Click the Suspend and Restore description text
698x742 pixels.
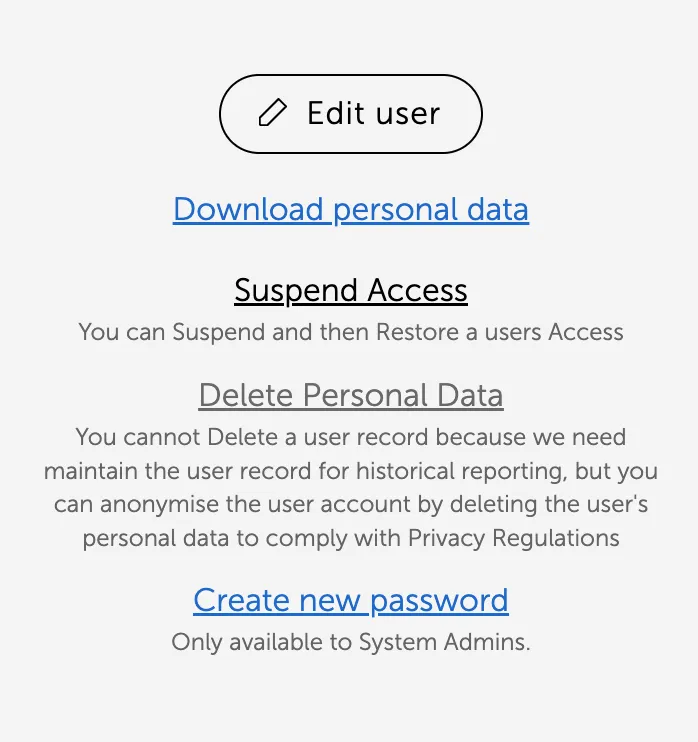point(350,332)
